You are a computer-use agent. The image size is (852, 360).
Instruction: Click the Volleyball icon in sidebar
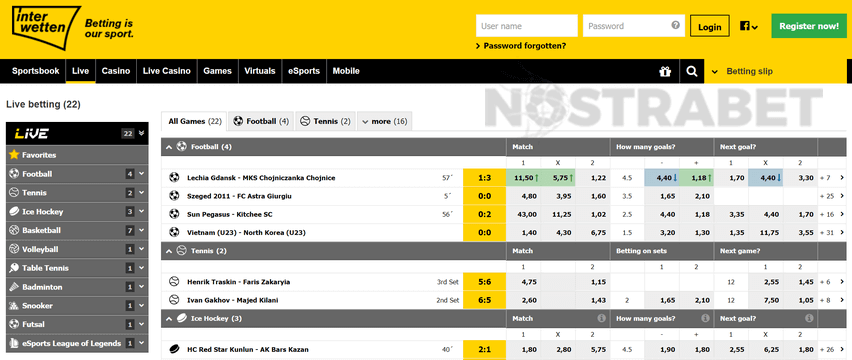[14, 249]
